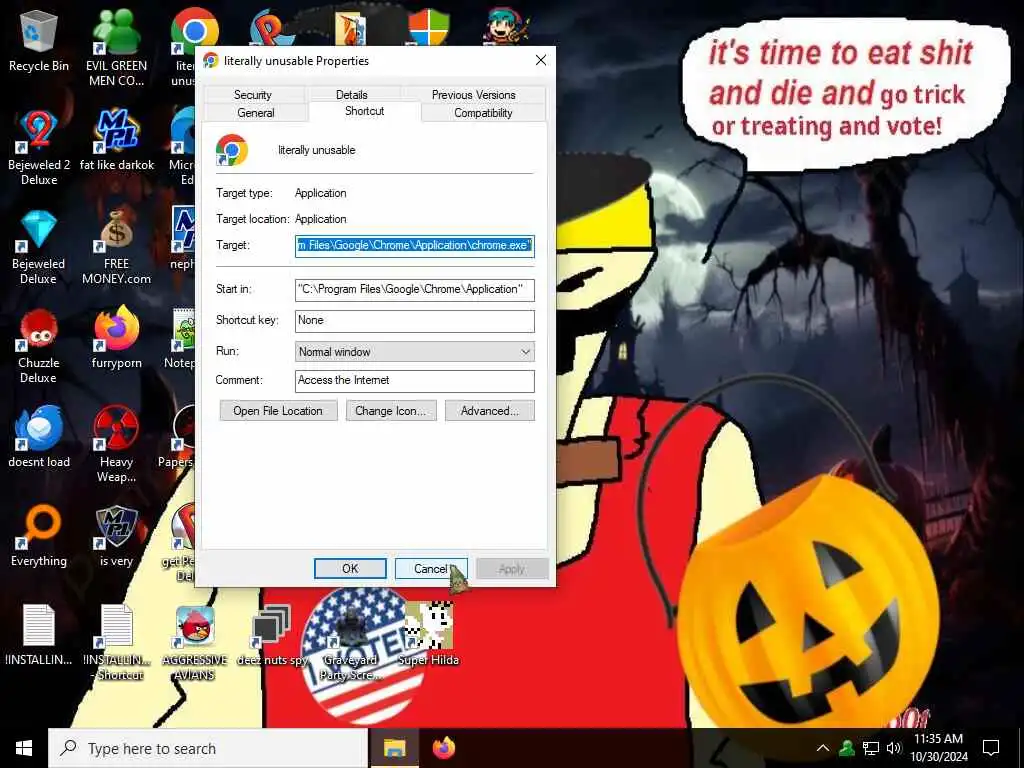The width and height of the screenshot is (1024, 768).
Task: Click the Open File Location button
Action: click(x=278, y=411)
